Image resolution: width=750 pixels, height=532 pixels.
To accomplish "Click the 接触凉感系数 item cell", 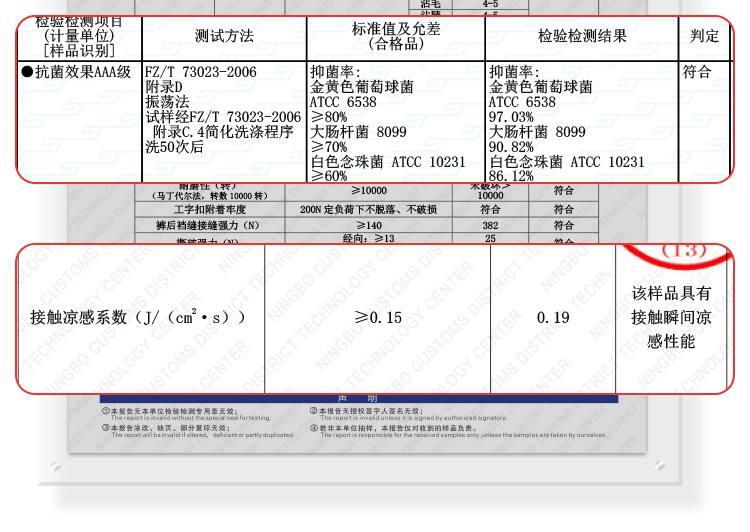I will (x=138, y=318).
